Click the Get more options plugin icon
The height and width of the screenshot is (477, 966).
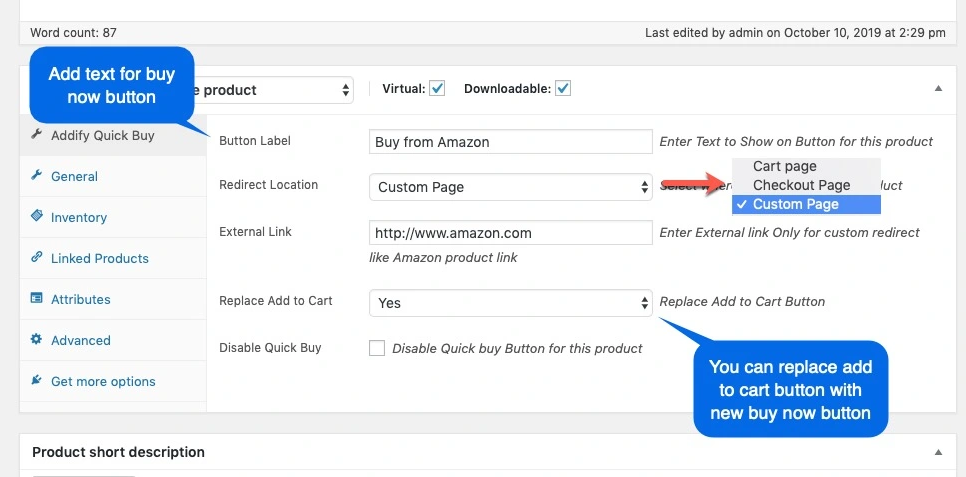37,381
